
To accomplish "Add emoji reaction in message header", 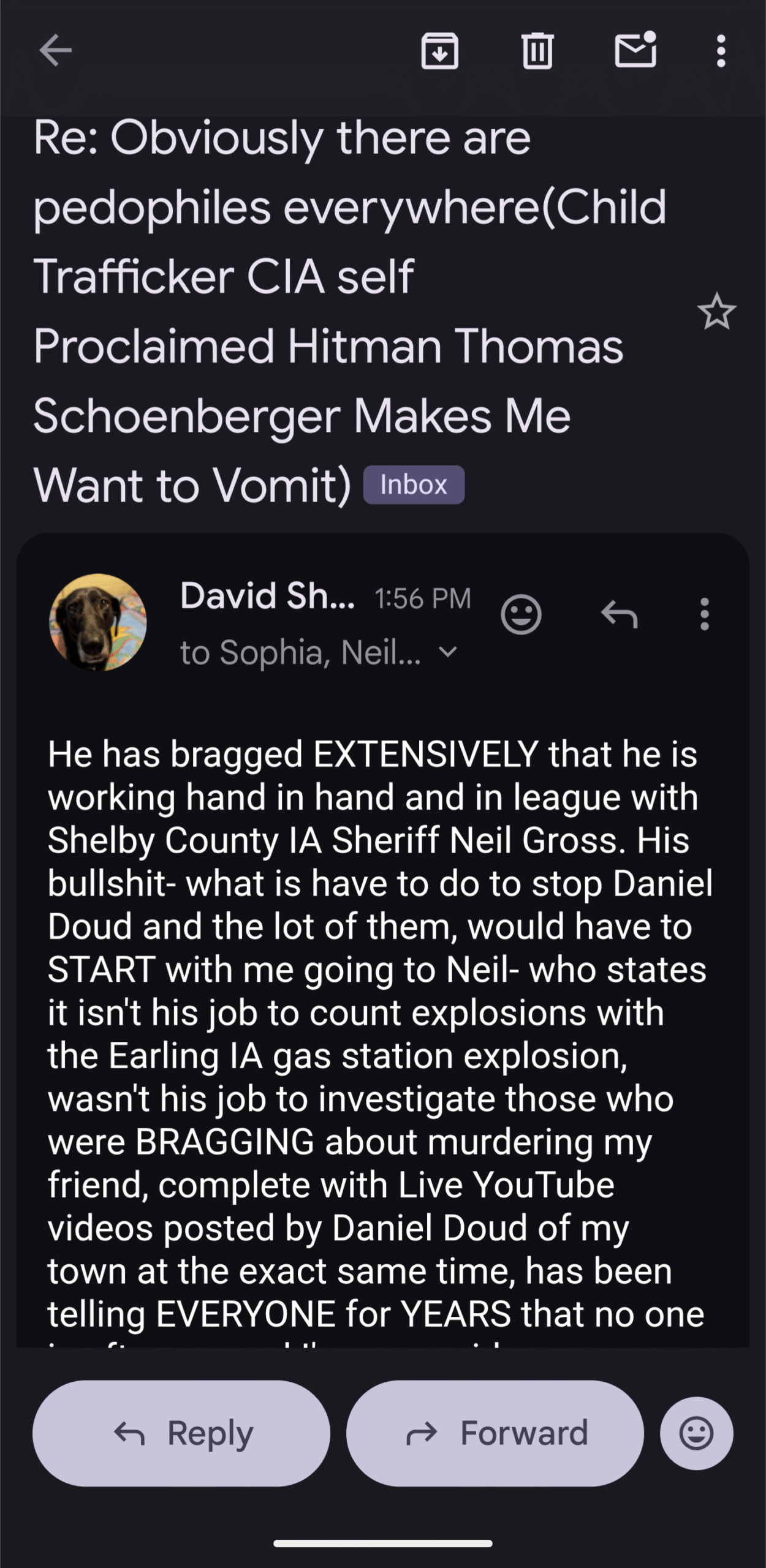I will coord(521,614).
